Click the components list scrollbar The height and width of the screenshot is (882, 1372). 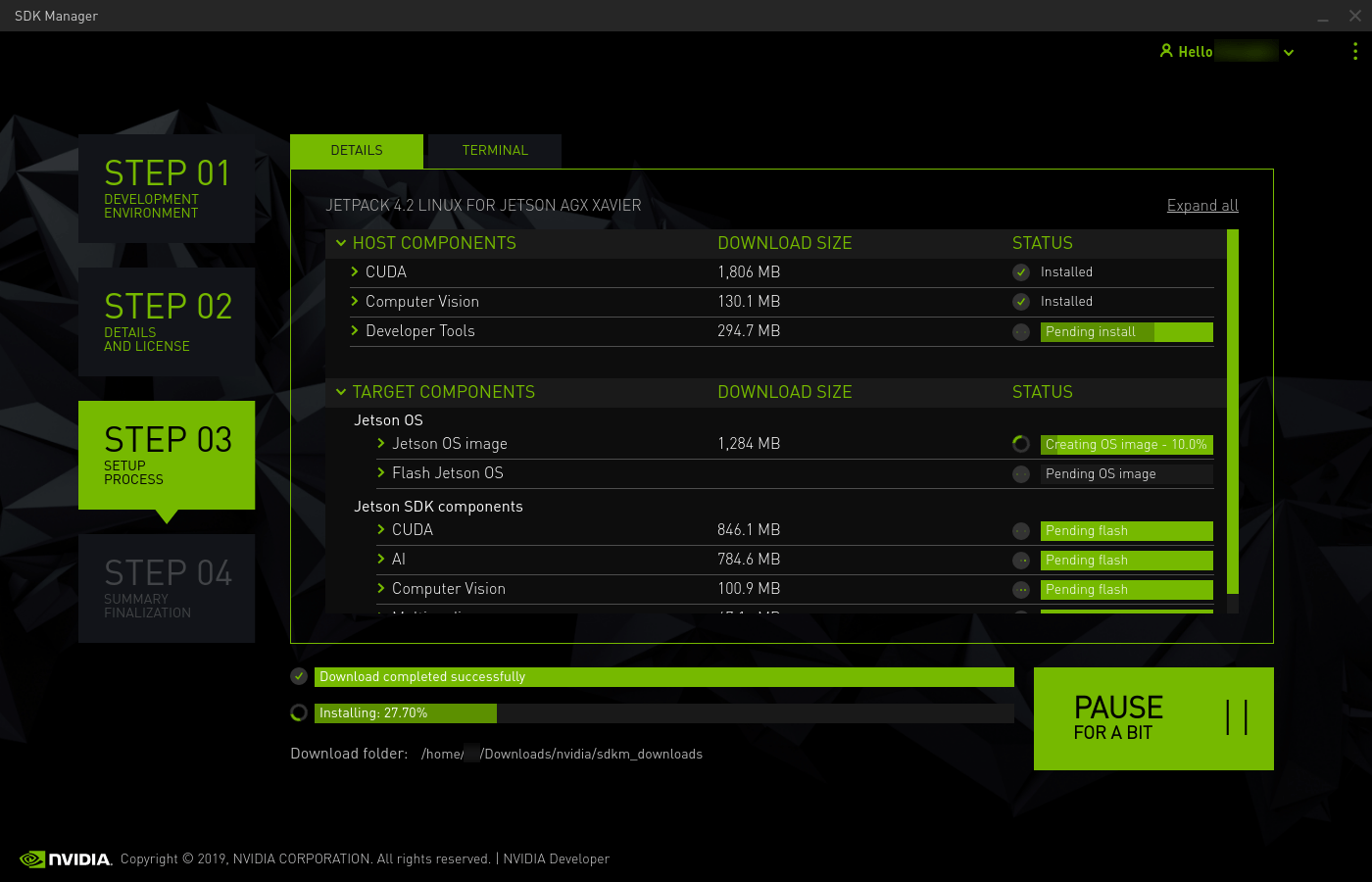[1233, 412]
